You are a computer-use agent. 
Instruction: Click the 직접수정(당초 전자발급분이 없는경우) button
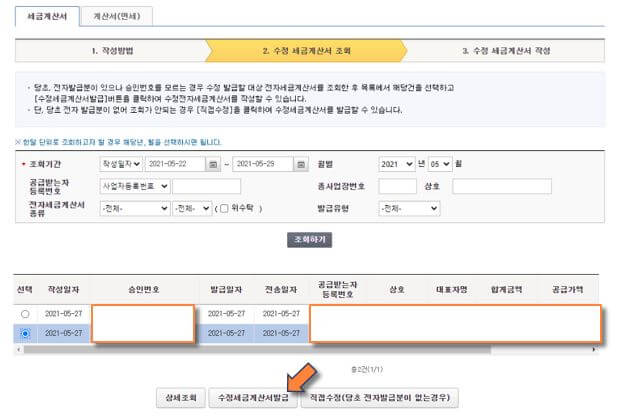380,398
